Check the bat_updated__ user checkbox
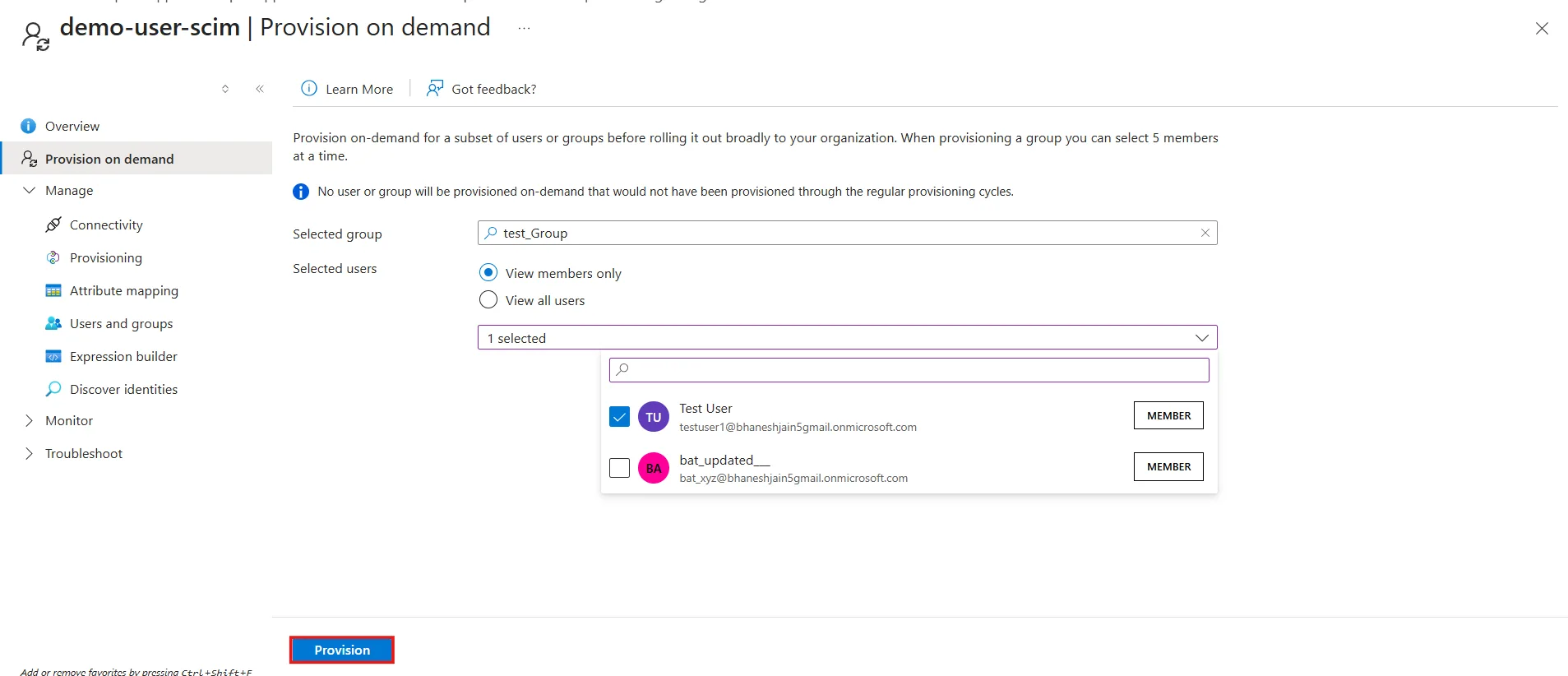This screenshot has height=676, width=1568. (x=619, y=467)
